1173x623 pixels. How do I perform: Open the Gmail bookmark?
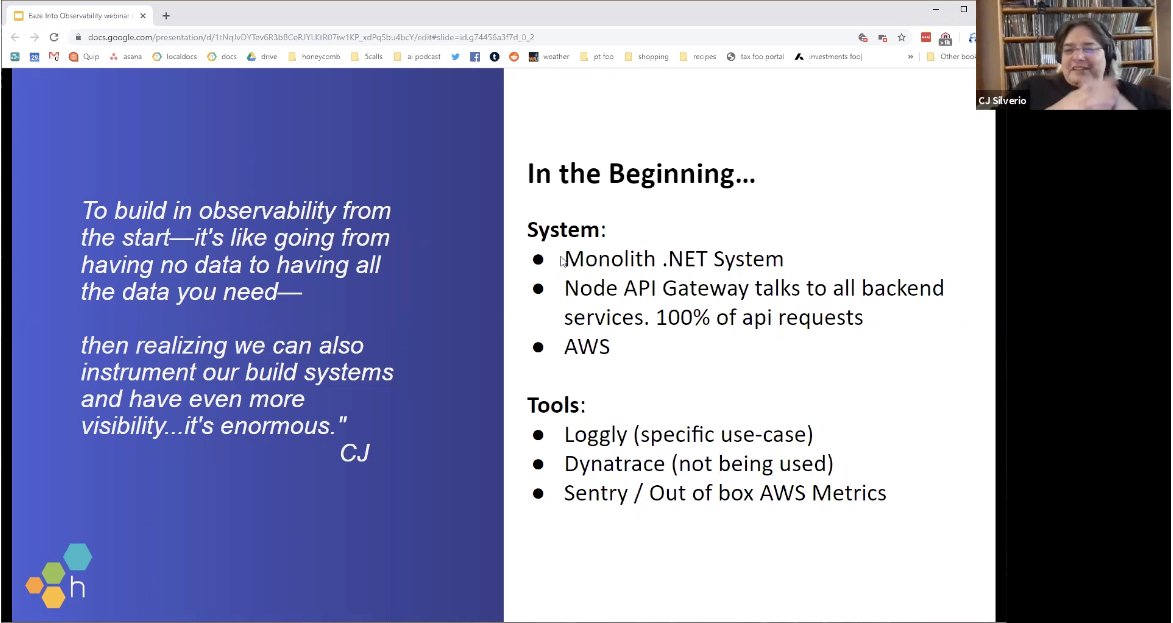click(53, 56)
